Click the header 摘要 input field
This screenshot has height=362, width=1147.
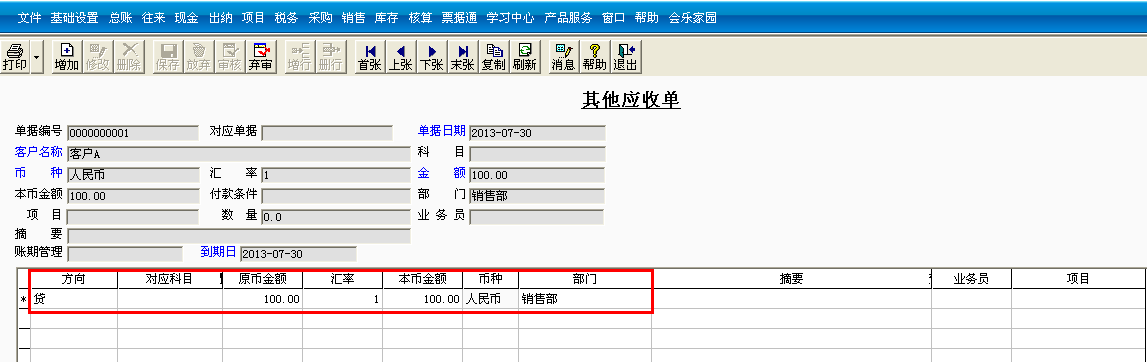coord(238,235)
